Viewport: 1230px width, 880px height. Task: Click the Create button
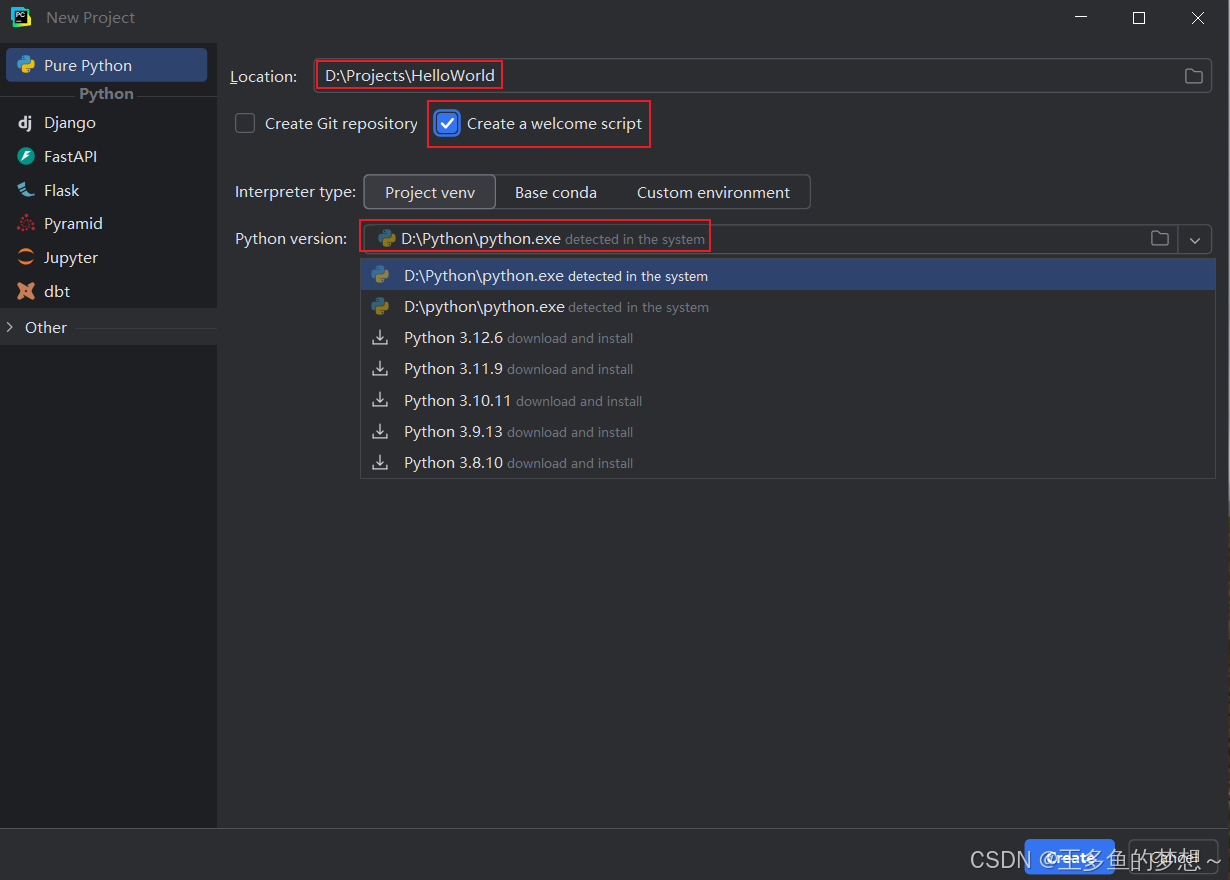(1069, 858)
